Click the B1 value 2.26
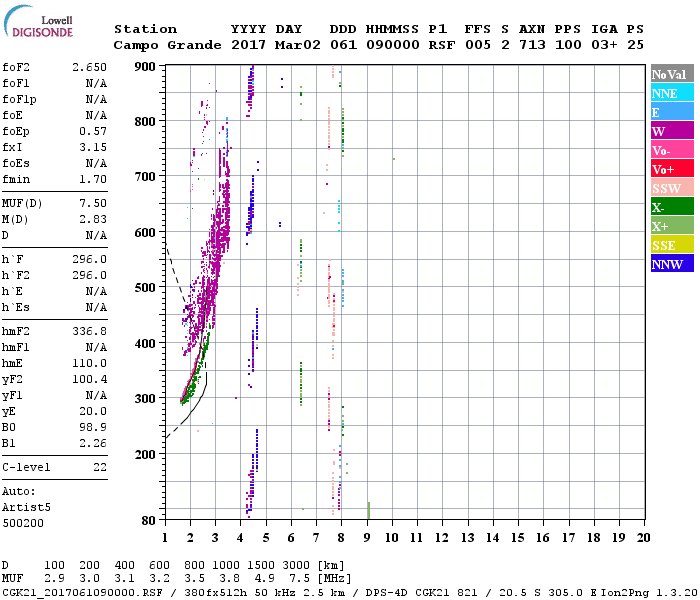 93,443
